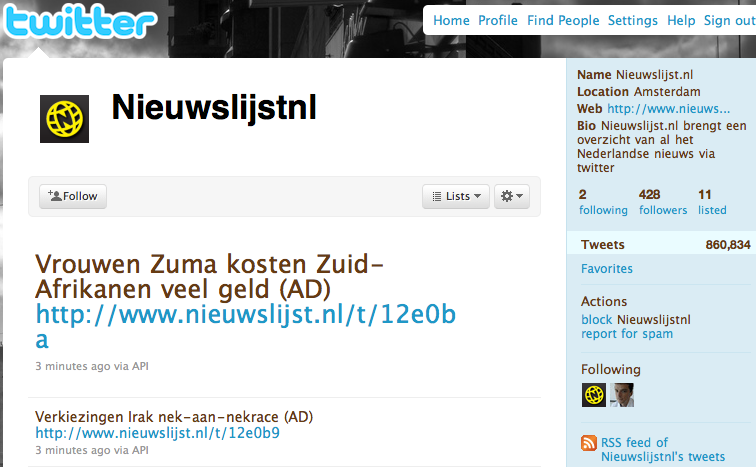
Task: Open the yellow globe avatar under Following
Action: [x=594, y=395]
